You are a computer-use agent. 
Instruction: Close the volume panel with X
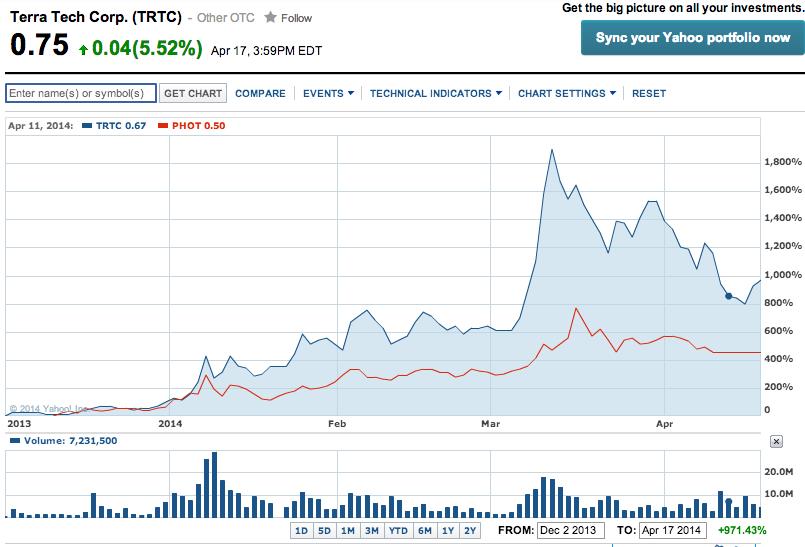(776, 441)
